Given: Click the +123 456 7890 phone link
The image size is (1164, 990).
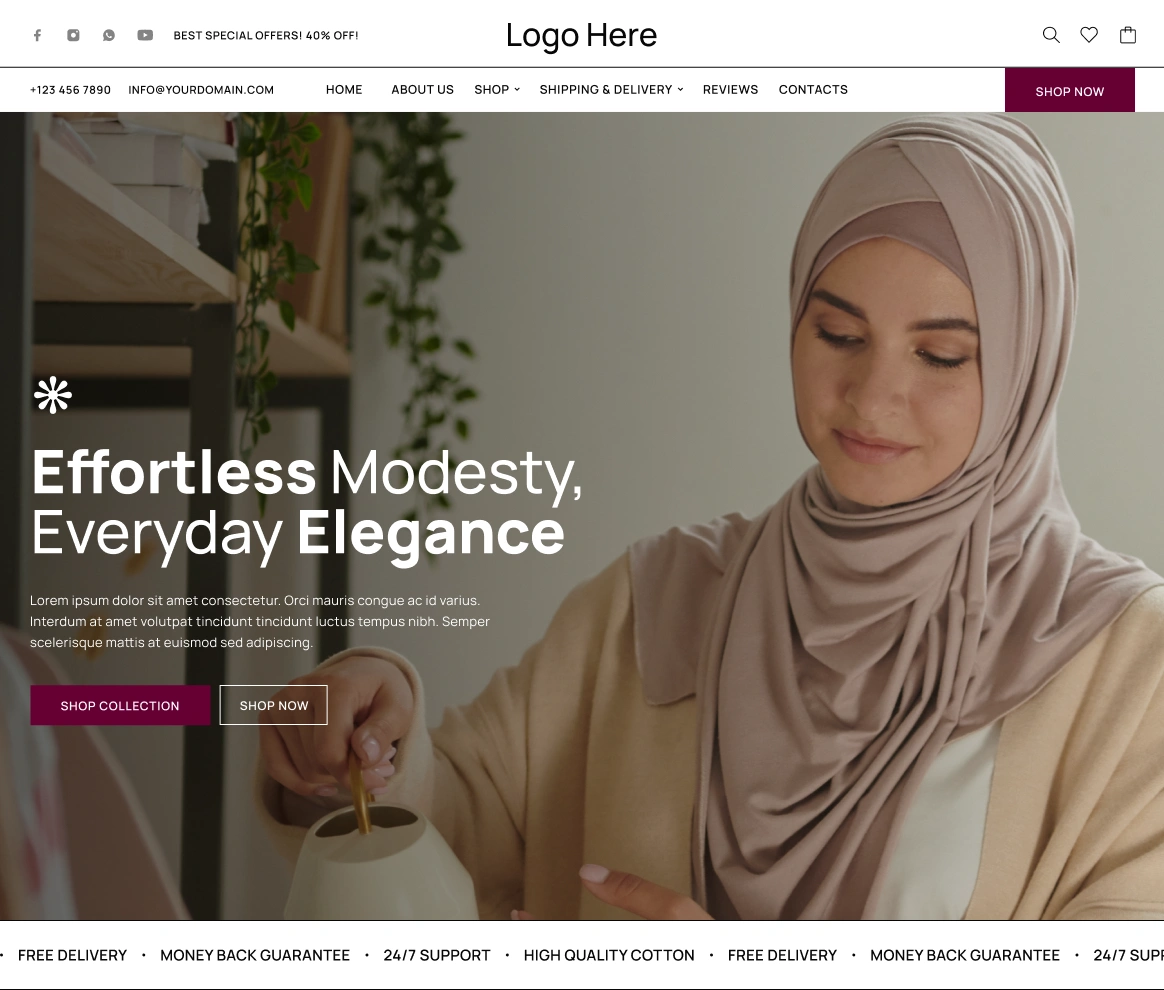Looking at the screenshot, I should (71, 90).
